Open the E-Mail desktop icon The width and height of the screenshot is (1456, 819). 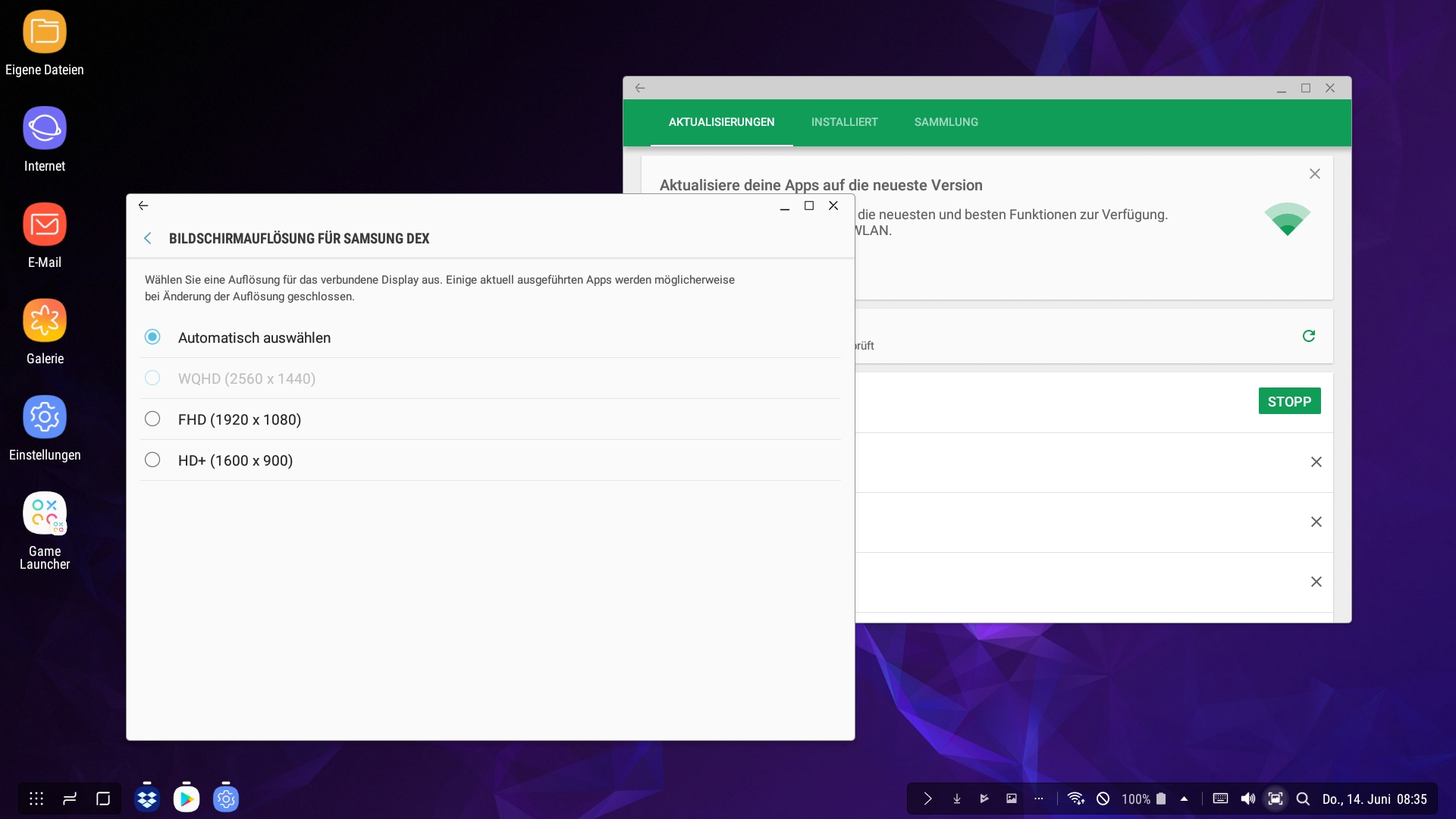tap(45, 224)
